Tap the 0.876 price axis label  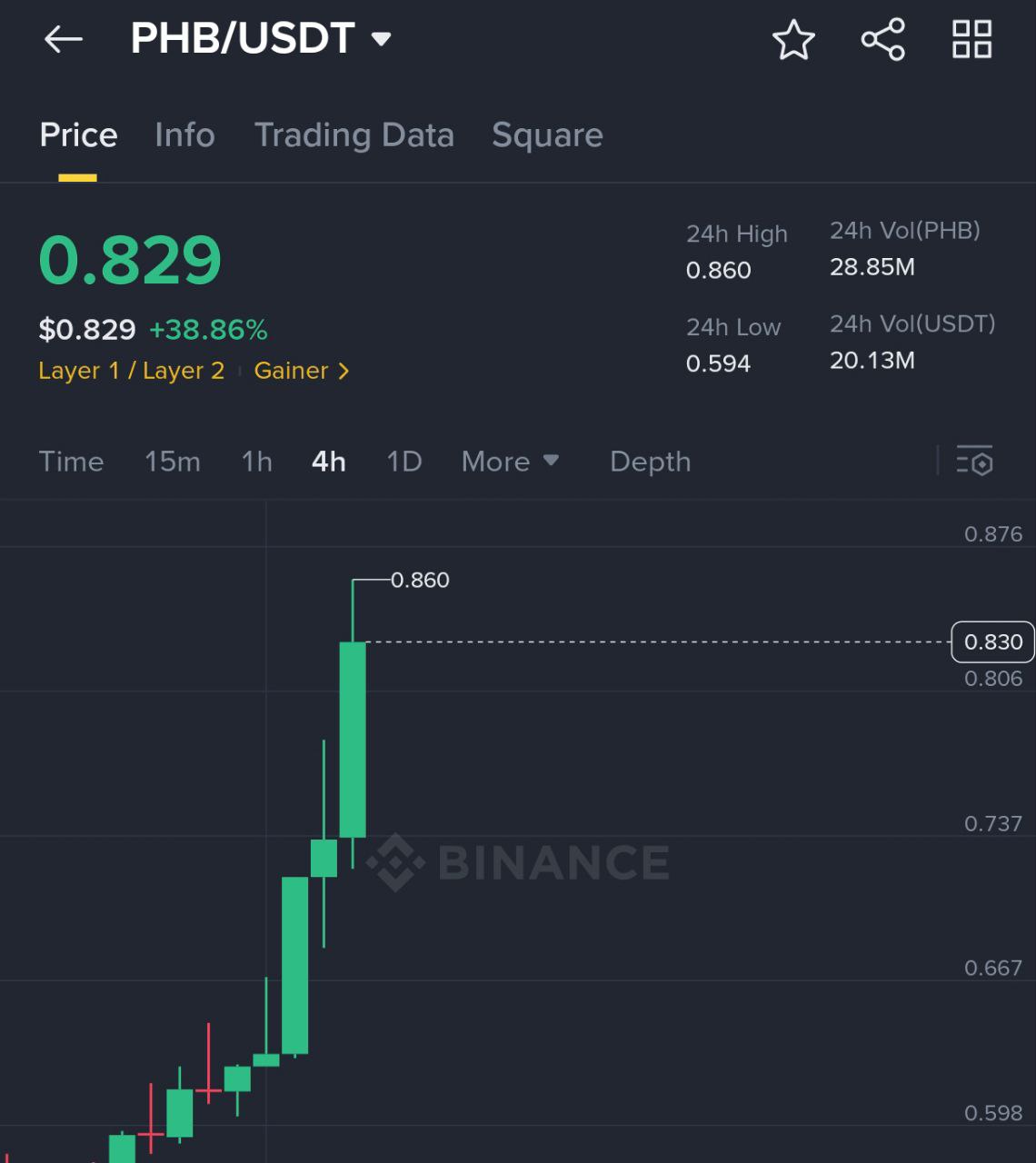(x=993, y=534)
